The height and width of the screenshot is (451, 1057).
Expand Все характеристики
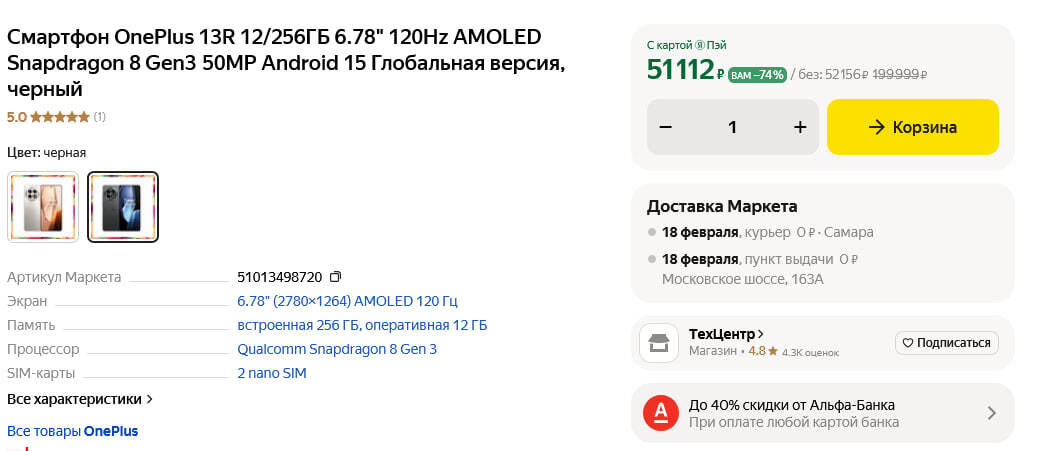pos(80,399)
